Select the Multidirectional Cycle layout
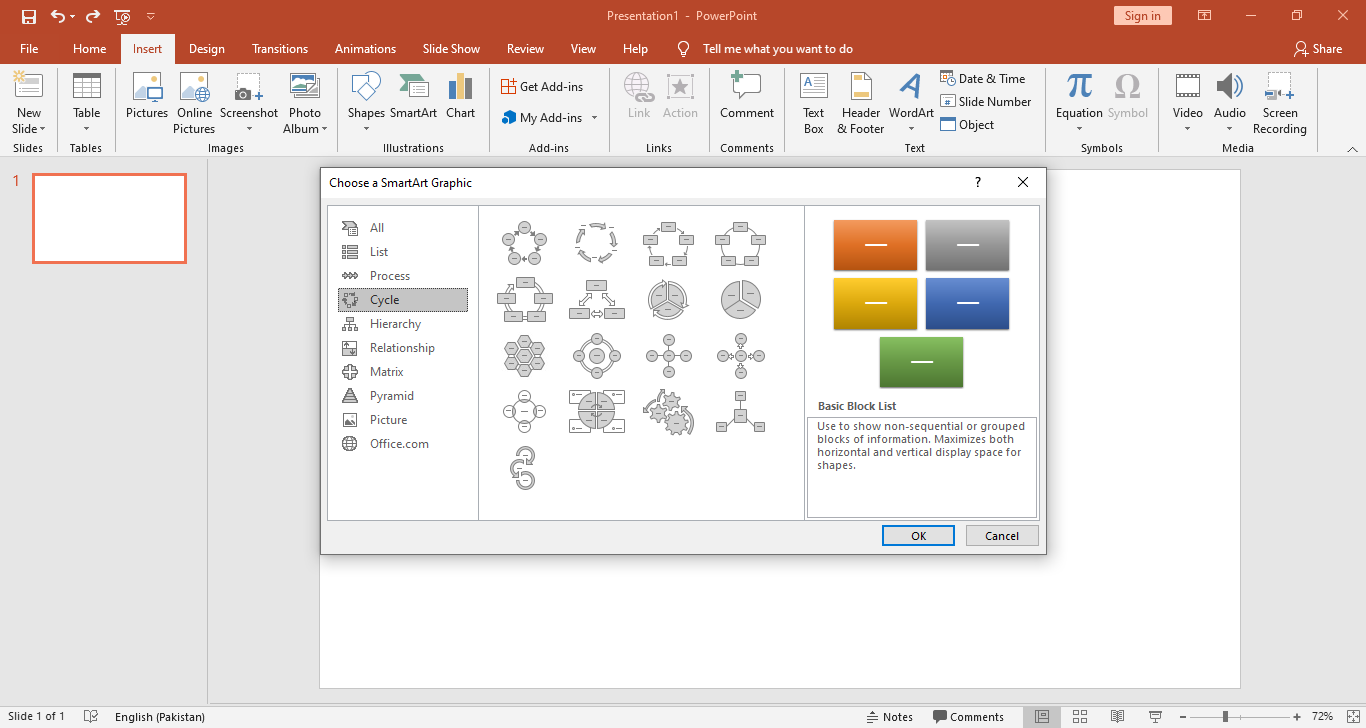1366x728 pixels. pos(597,299)
